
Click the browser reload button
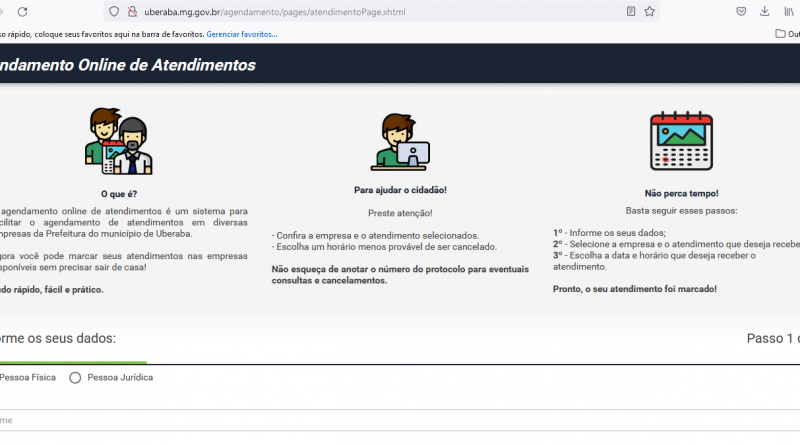22,12
